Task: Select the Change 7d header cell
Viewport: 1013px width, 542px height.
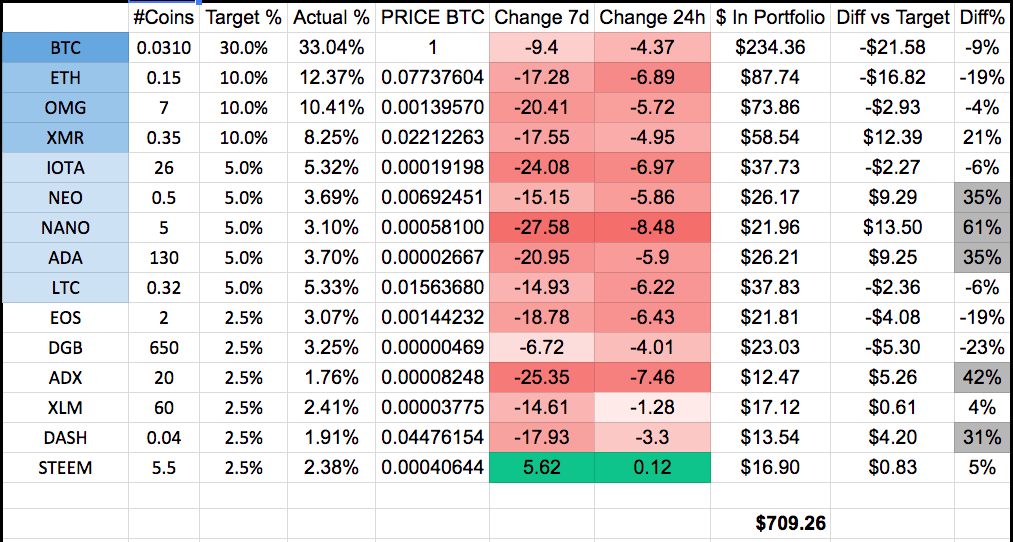Action: click(541, 17)
